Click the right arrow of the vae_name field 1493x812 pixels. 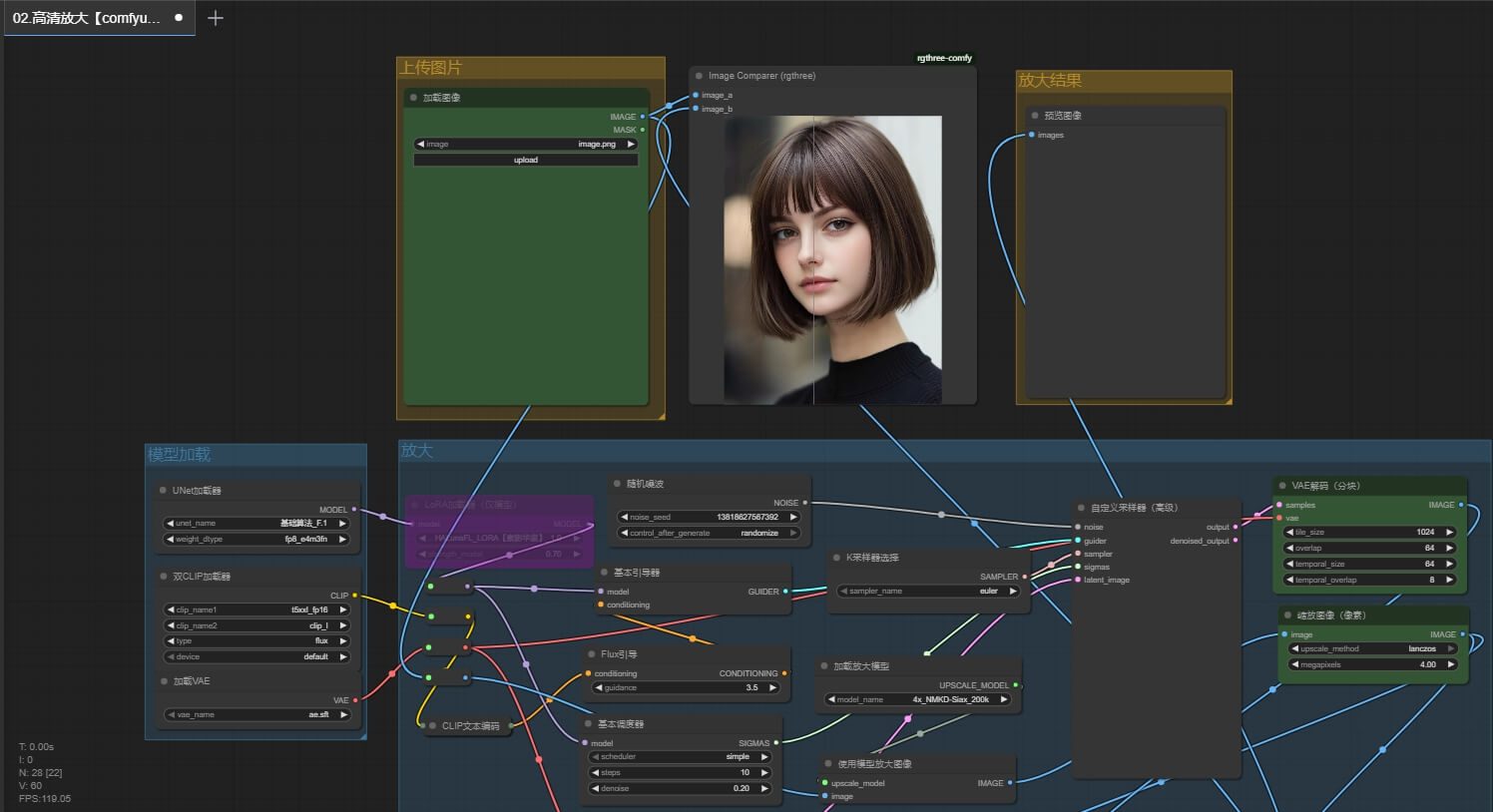tap(342, 714)
